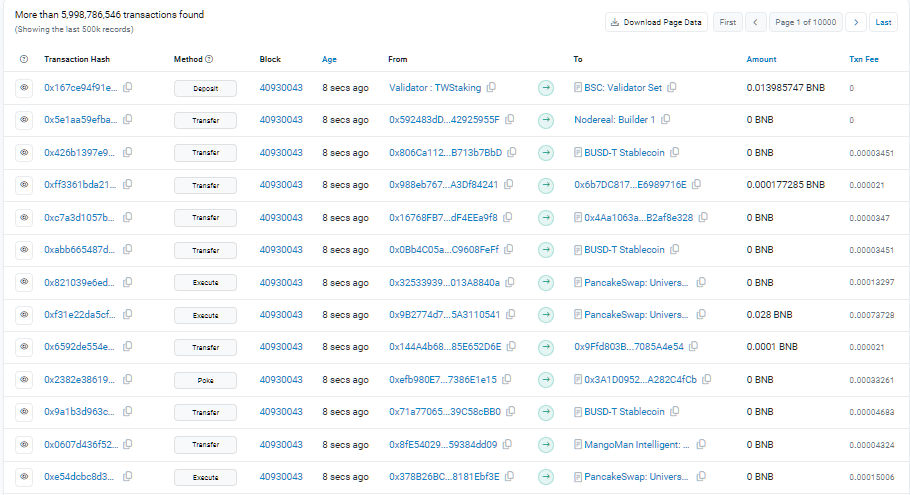Show quick view for transaction 0x2382e38619
The width and height of the screenshot is (910, 495).
pyautogui.click(x=25, y=379)
